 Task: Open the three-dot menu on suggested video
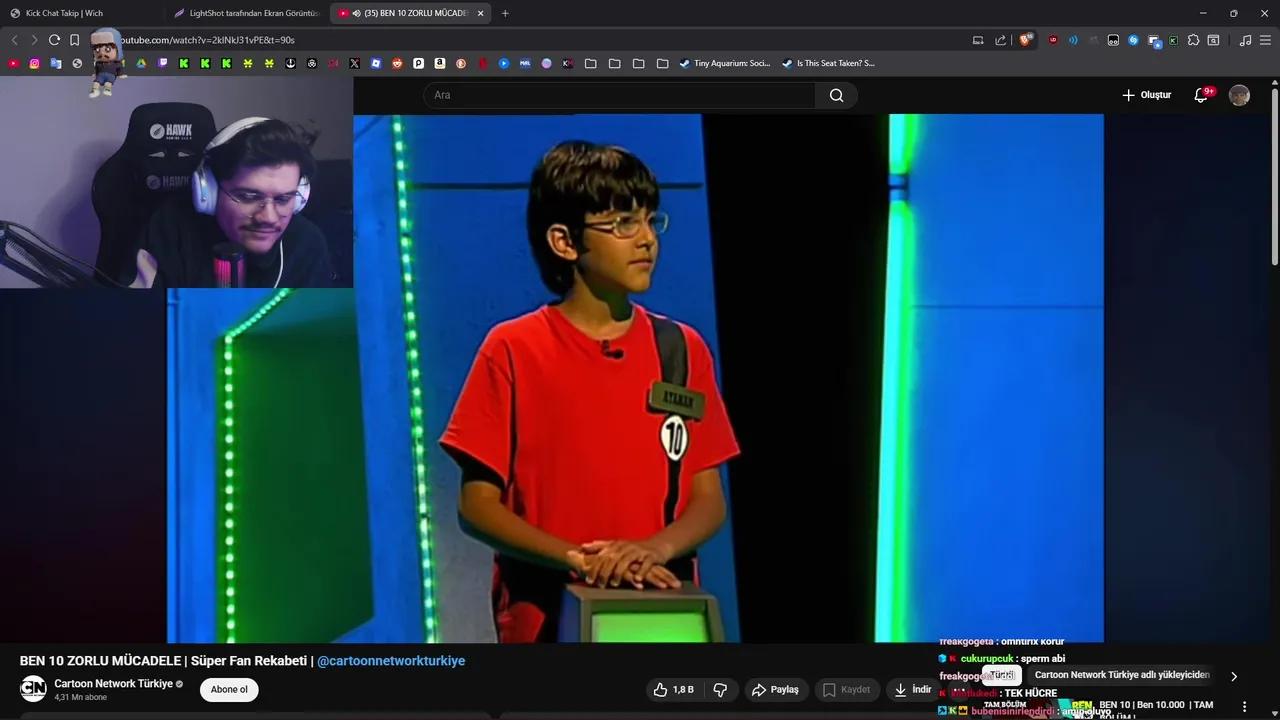point(1244,707)
